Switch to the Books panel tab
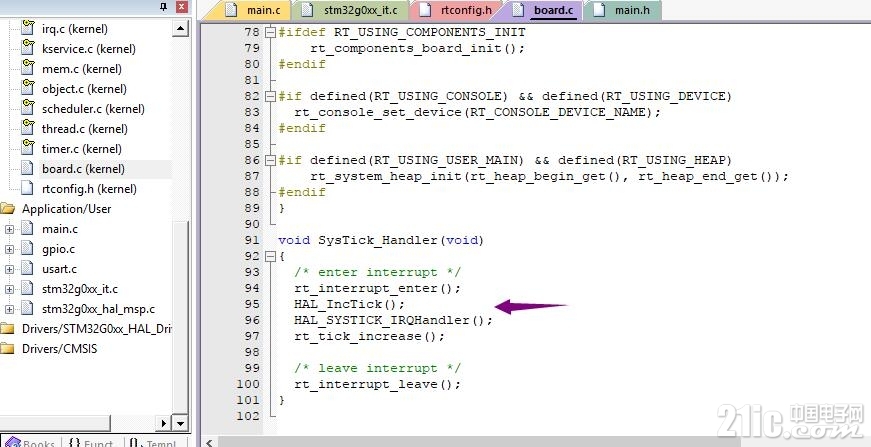This screenshot has height=447, width=871. click(x=29, y=442)
